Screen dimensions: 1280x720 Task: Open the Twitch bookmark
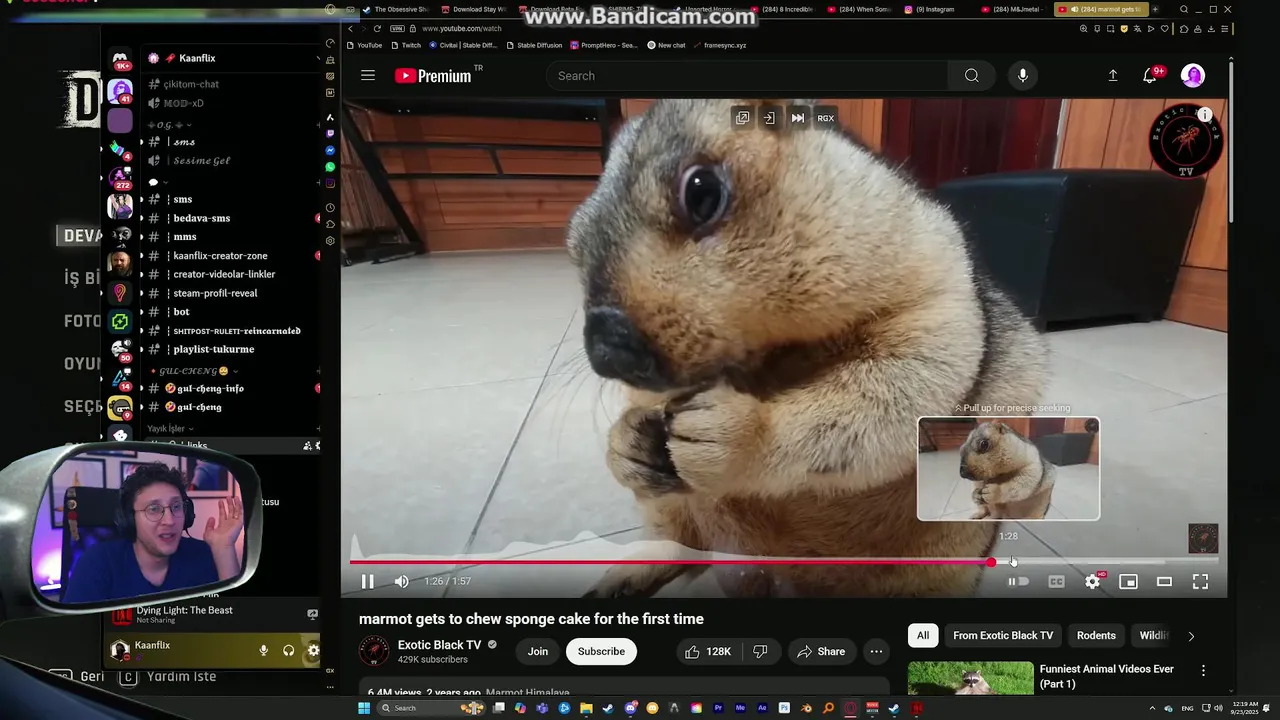coord(405,45)
